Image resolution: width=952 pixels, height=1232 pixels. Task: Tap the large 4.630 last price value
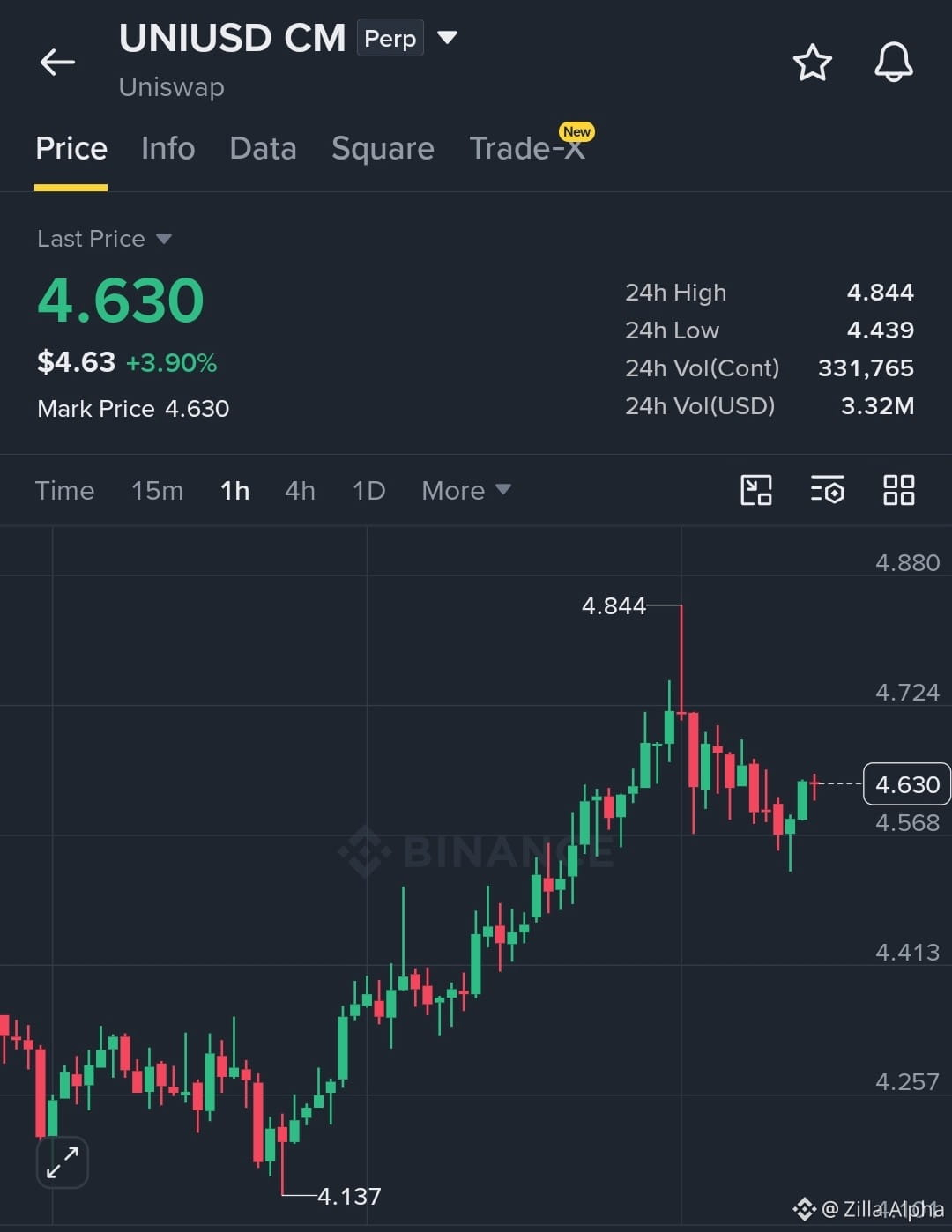(x=121, y=301)
